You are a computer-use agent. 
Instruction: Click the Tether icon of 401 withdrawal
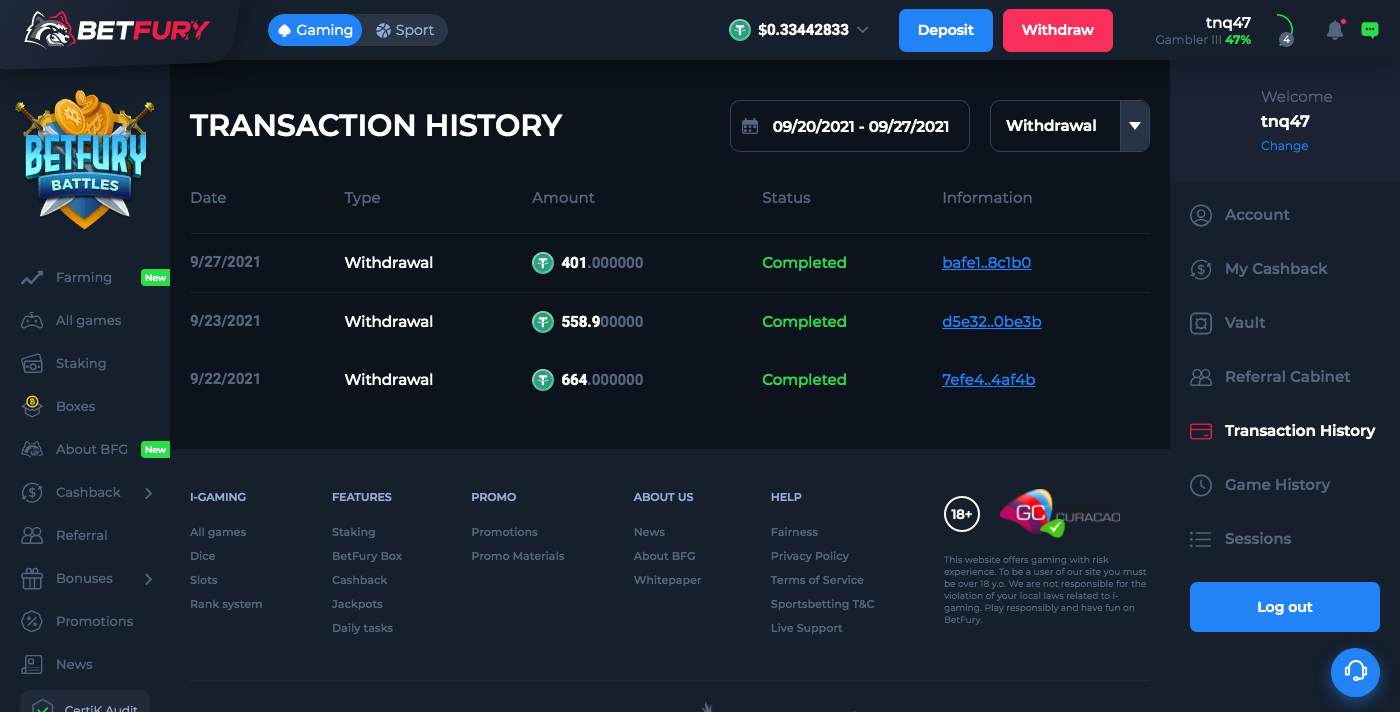pos(543,263)
